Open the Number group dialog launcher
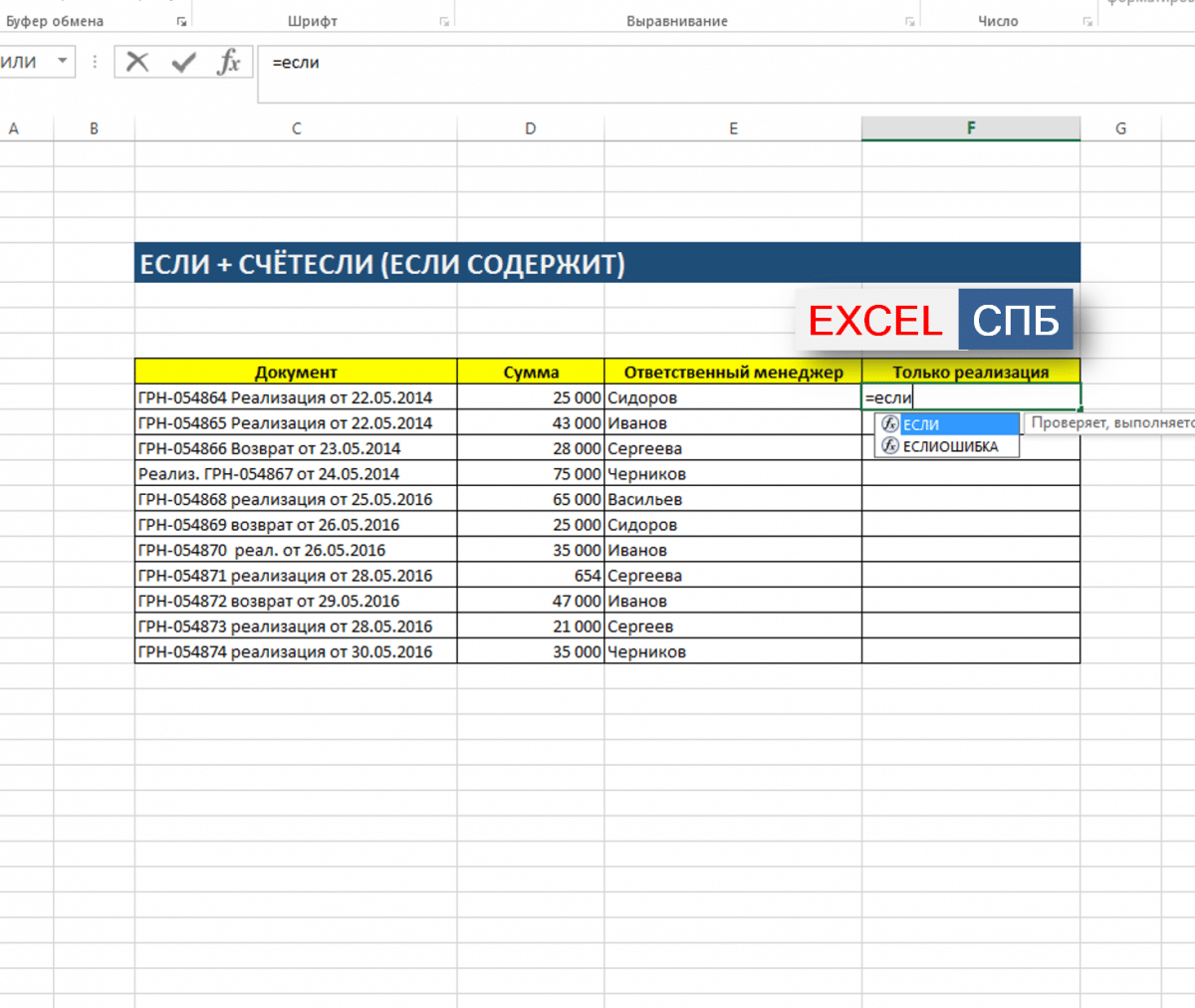Image resolution: width=1195 pixels, height=1008 pixels. 1087,22
